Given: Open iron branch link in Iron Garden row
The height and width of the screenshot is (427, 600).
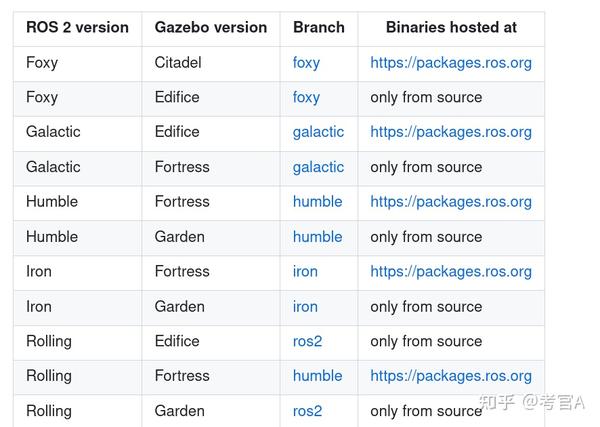Looking at the screenshot, I should pos(305,307).
